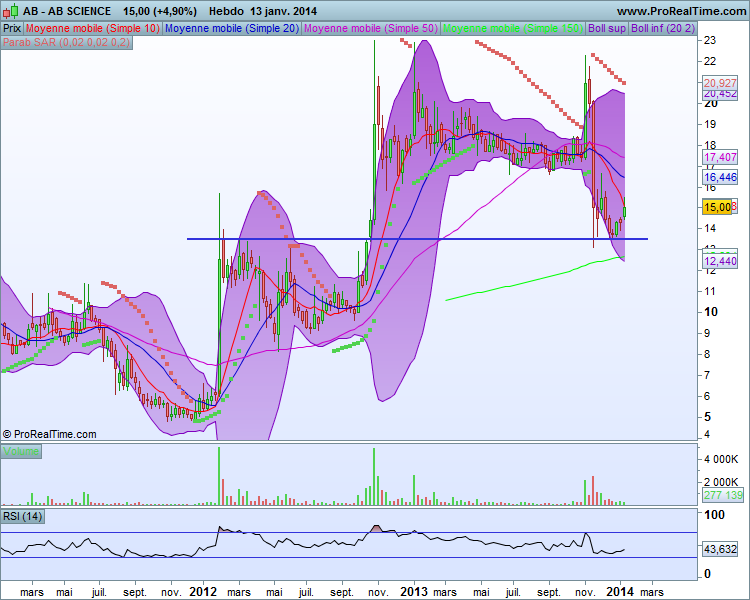
Task: Open Moyenne mobile (Simple 50) label
Action: pos(371,28)
